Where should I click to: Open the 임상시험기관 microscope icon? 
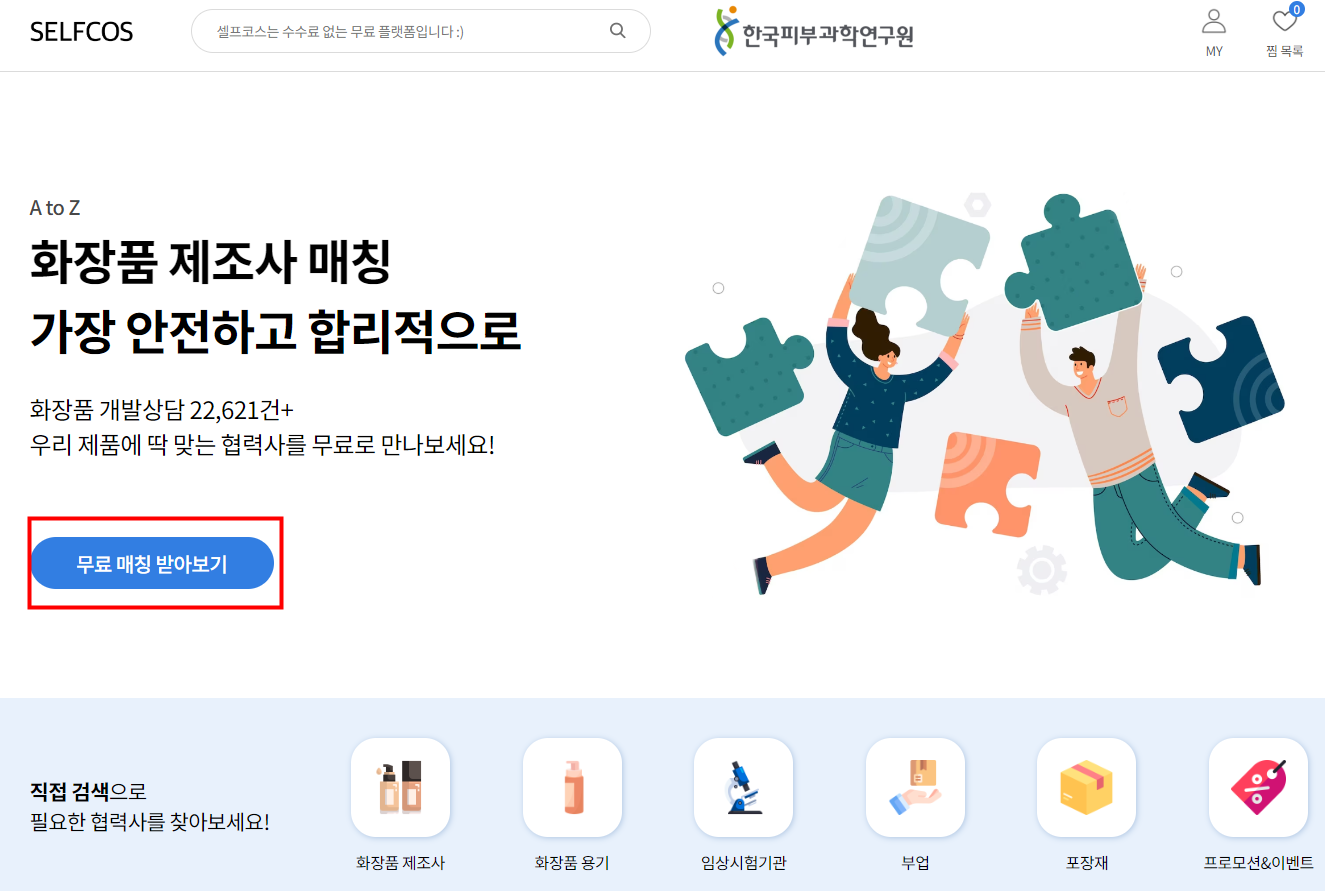click(743, 787)
